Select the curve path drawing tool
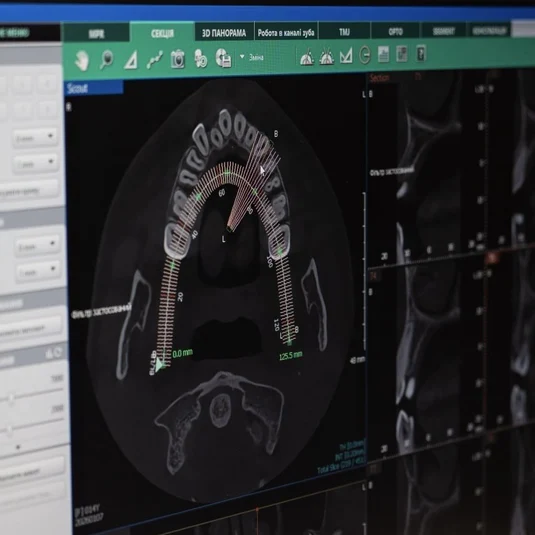535x535 pixels. click(x=155, y=59)
